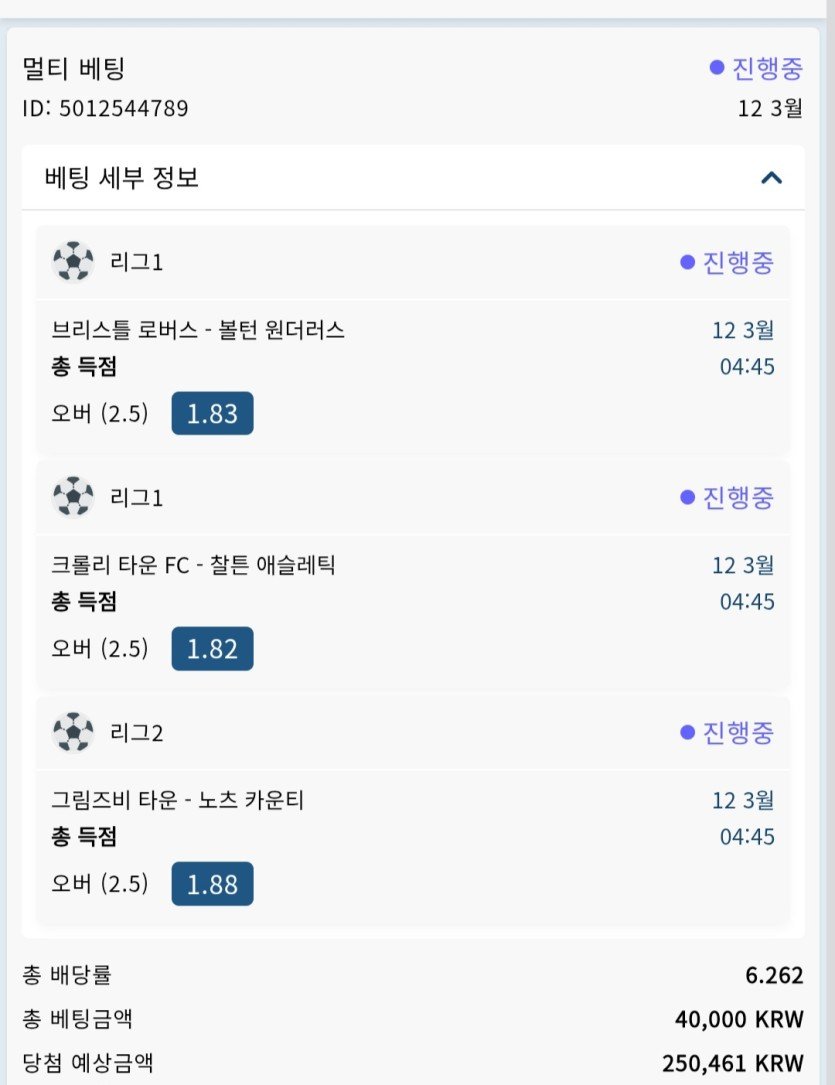Image resolution: width=835 pixels, height=1085 pixels.
Task: Collapse the 베팅 세부 정보 chevron
Action: pyautogui.click(x=770, y=178)
